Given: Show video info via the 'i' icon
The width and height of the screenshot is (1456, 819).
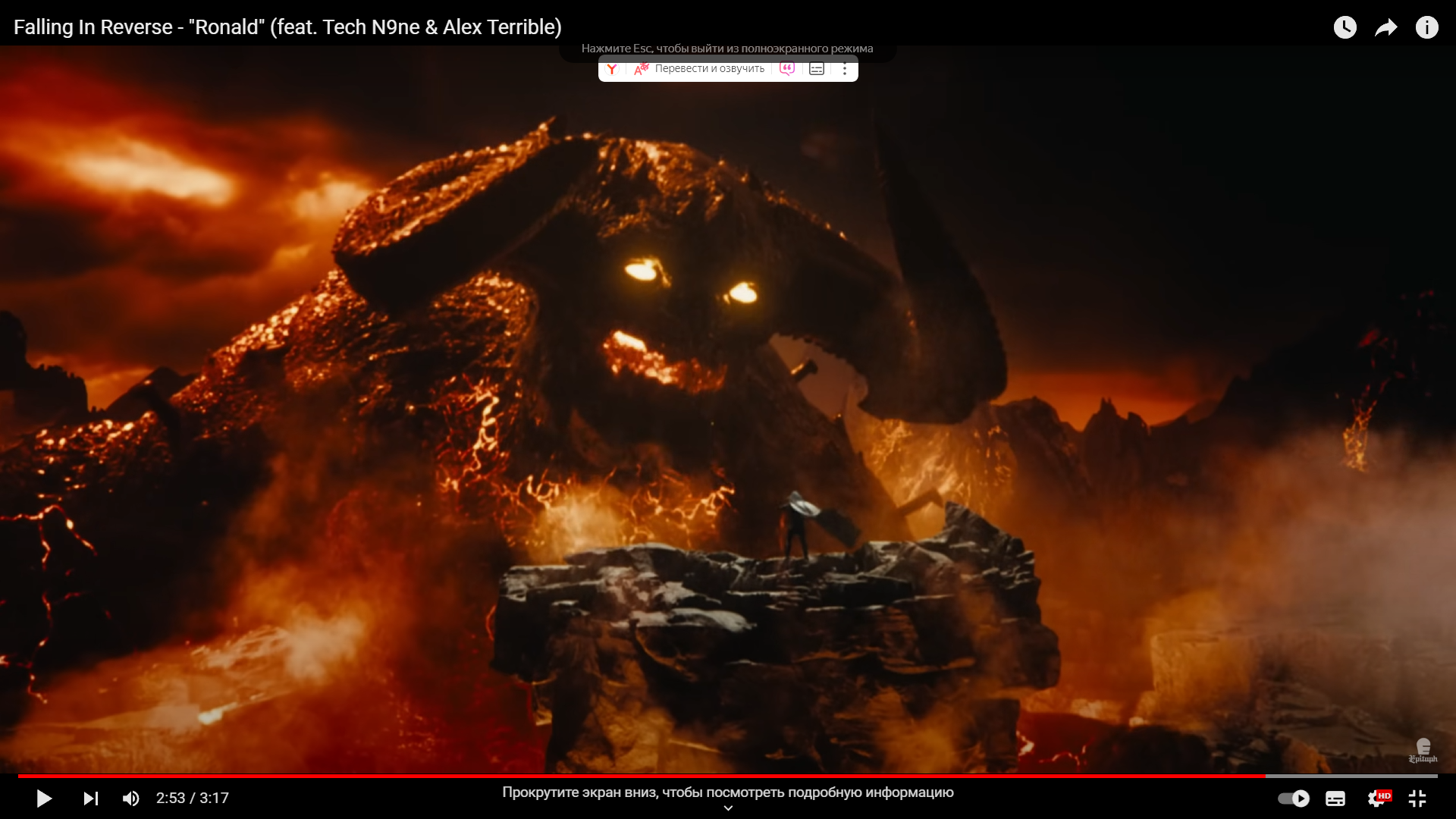Looking at the screenshot, I should point(1426,28).
